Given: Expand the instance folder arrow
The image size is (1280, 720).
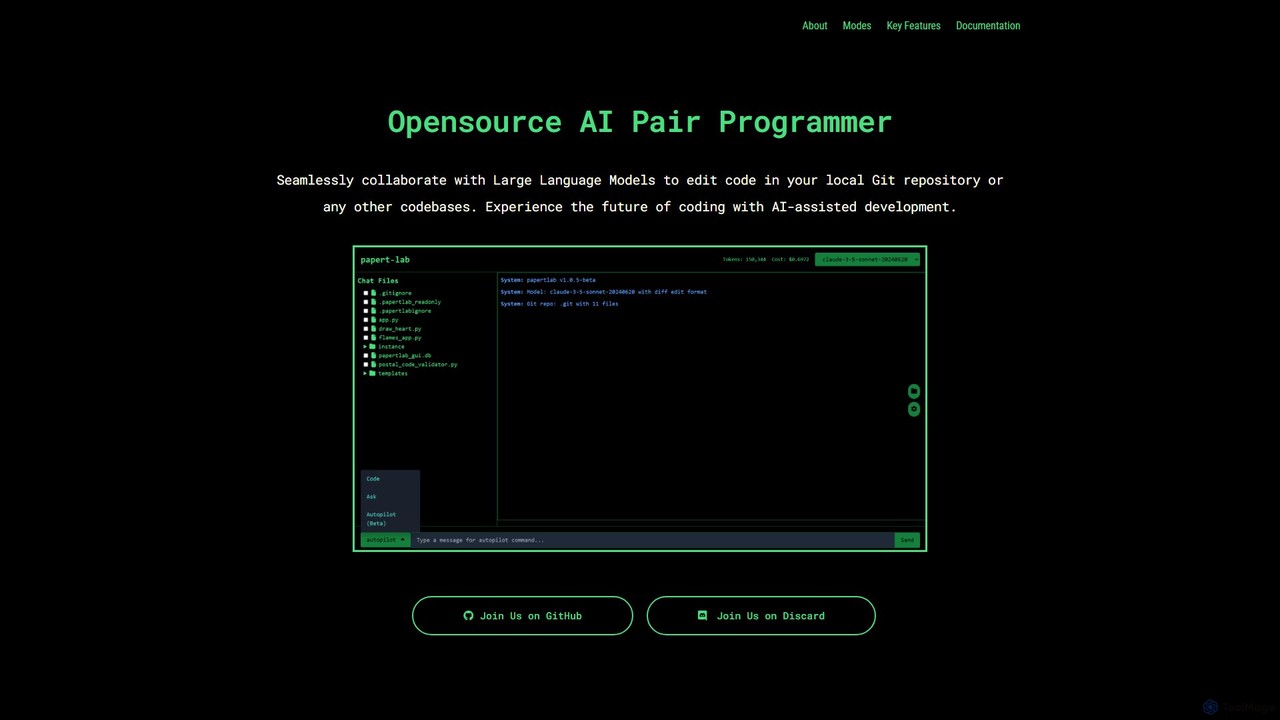Looking at the screenshot, I should click(x=365, y=347).
